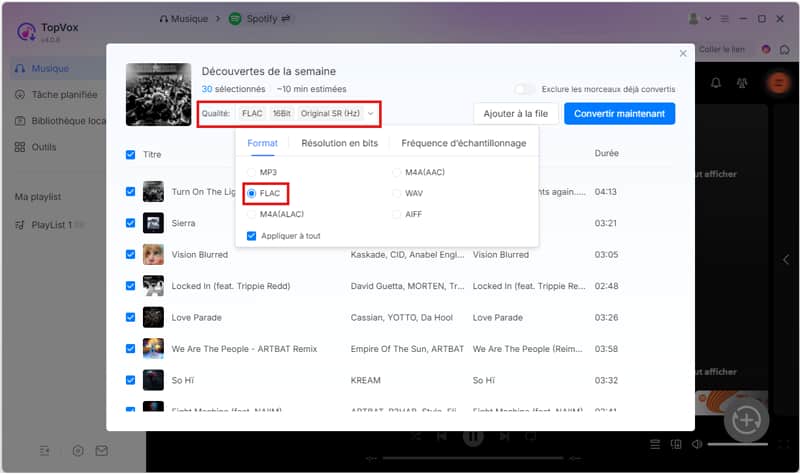This screenshot has height=474, width=800.
Task: Click the Durée column header
Action: coord(606,154)
